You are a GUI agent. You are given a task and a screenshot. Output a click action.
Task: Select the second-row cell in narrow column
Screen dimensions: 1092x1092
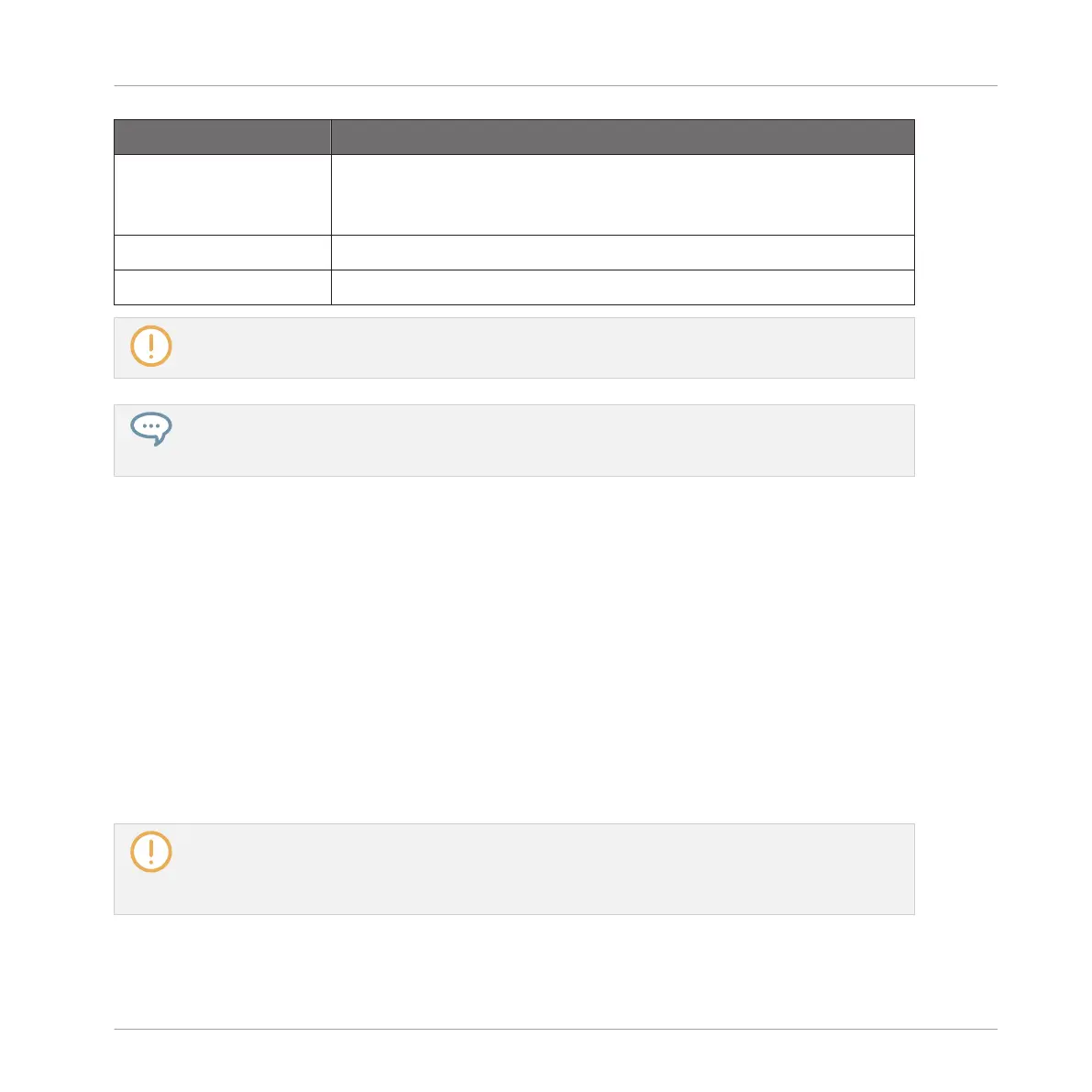point(222,253)
